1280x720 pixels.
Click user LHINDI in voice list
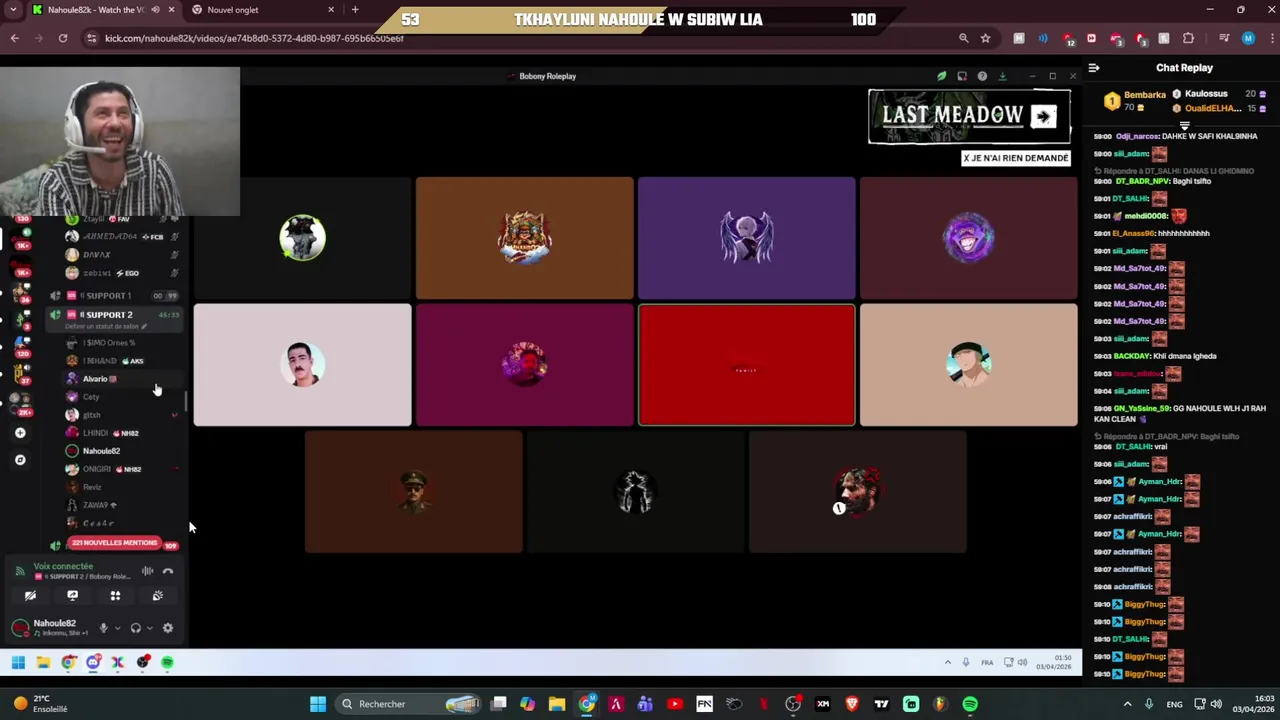click(95, 433)
